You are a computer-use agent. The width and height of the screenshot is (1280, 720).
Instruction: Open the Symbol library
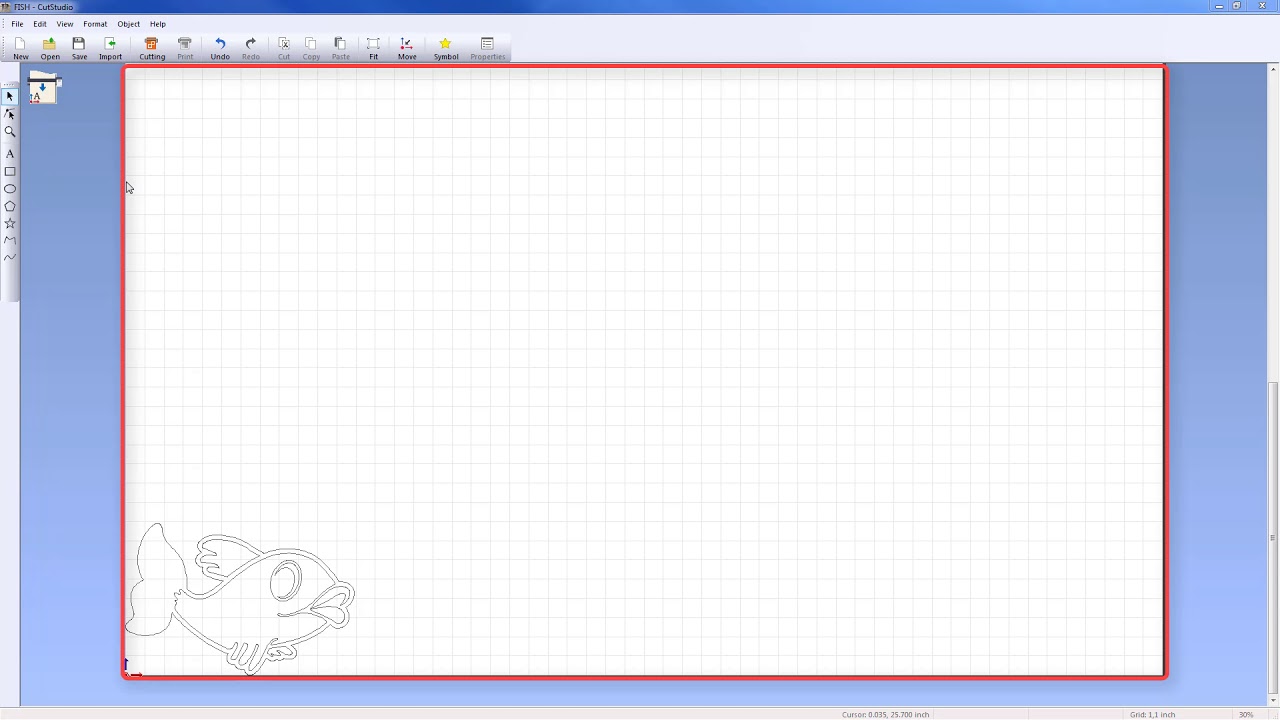coord(445,48)
